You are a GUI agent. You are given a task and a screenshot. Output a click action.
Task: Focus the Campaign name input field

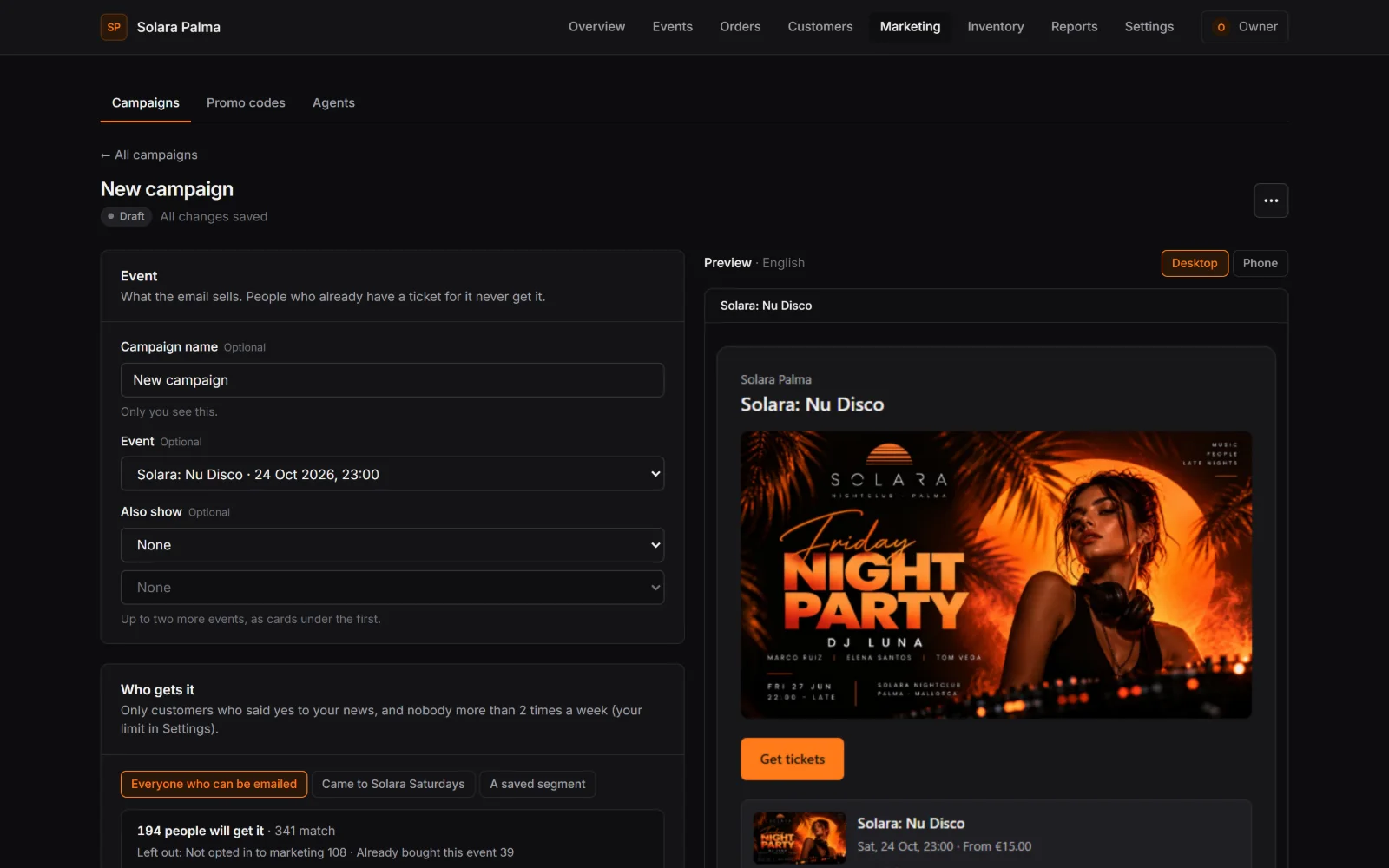(x=392, y=380)
